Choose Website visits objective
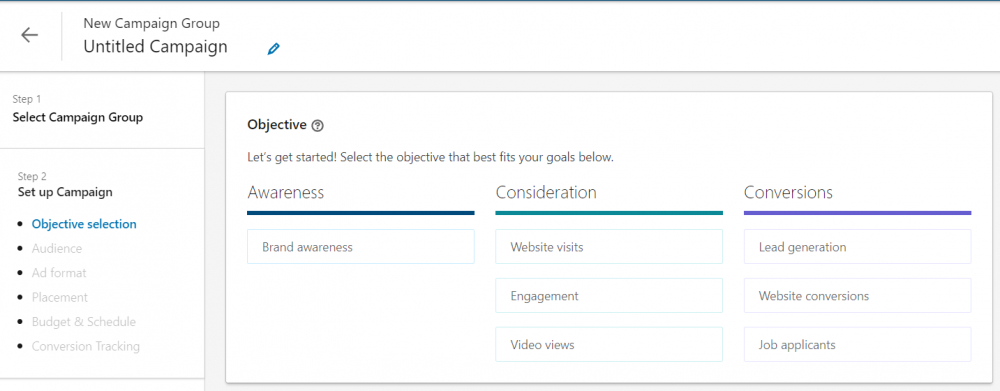The height and width of the screenshot is (391, 1000). [609, 247]
